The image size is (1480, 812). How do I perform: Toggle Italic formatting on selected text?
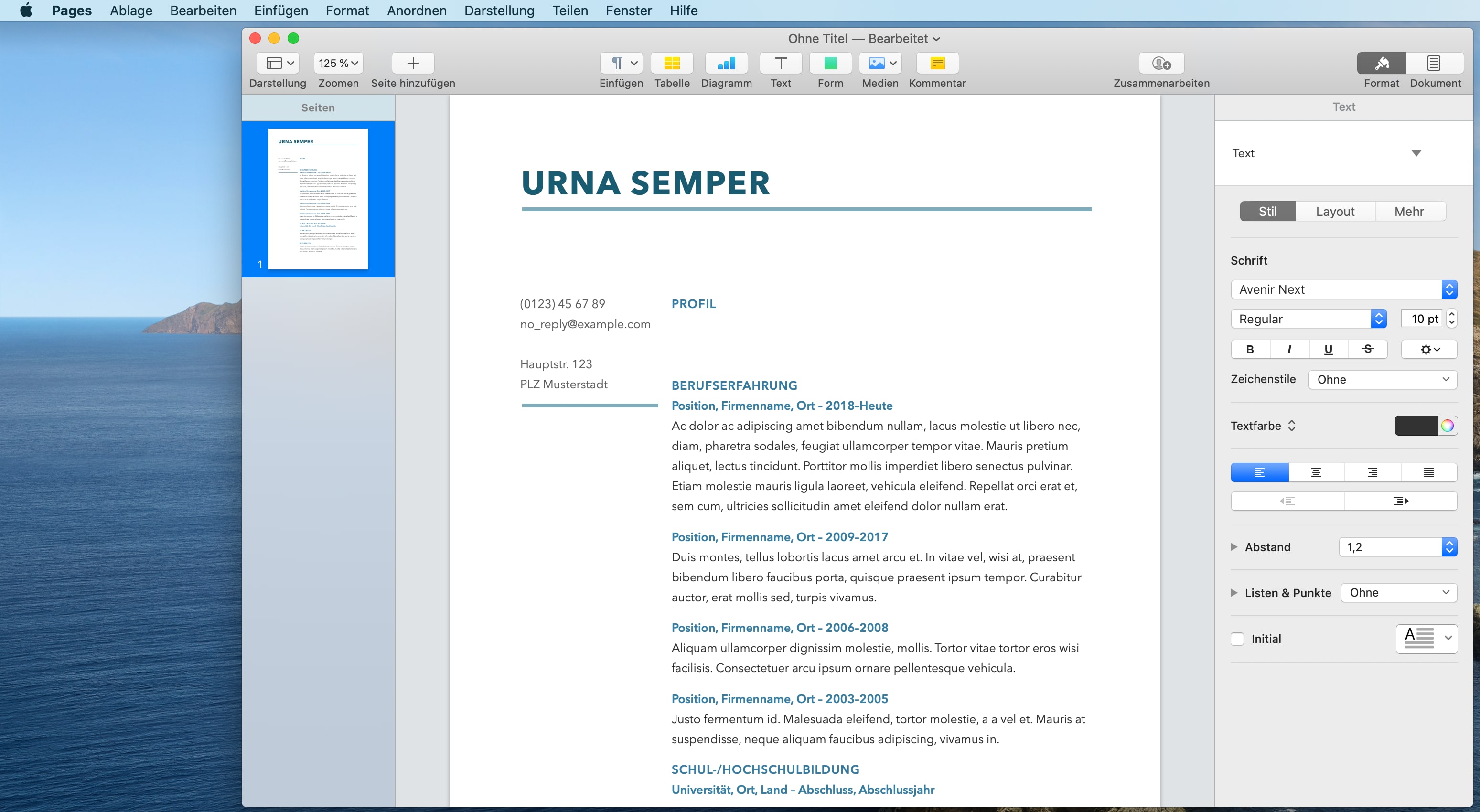[x=1289, y=348]
